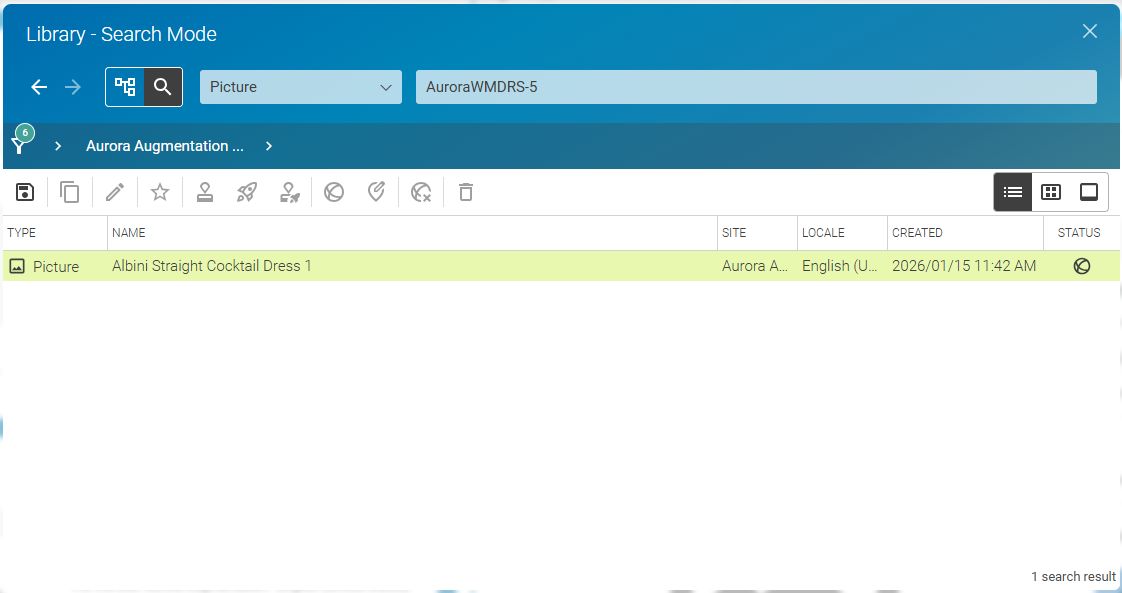Click the star bookmark icon
The width and height of the screenshot is (1122, 593).
[x=160, y=192]
